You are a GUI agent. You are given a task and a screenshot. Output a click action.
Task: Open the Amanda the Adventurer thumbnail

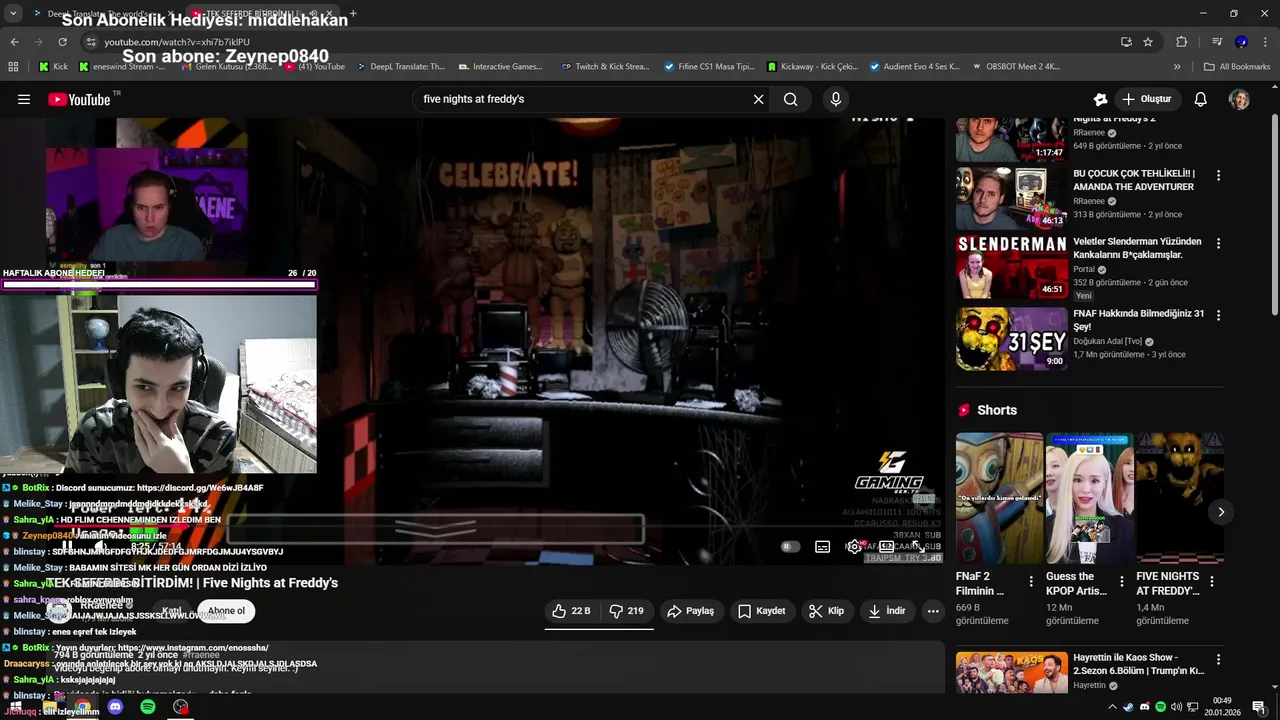click(x=1012, y=198)
